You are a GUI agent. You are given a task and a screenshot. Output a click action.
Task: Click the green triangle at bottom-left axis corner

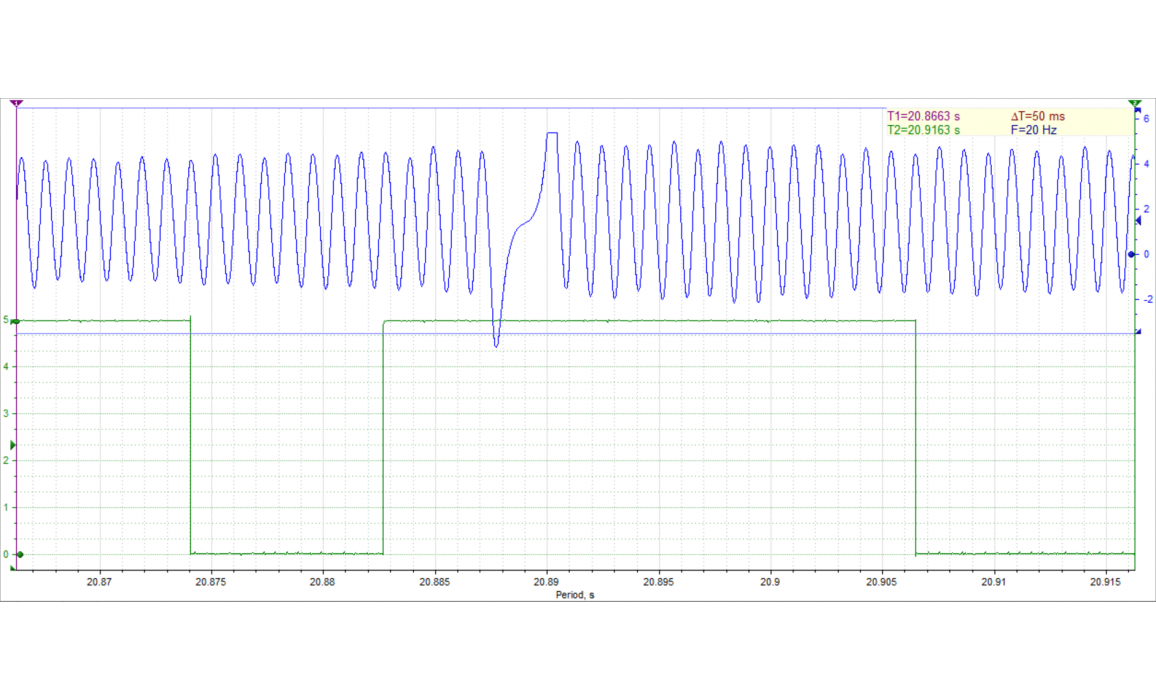[13, 568]
